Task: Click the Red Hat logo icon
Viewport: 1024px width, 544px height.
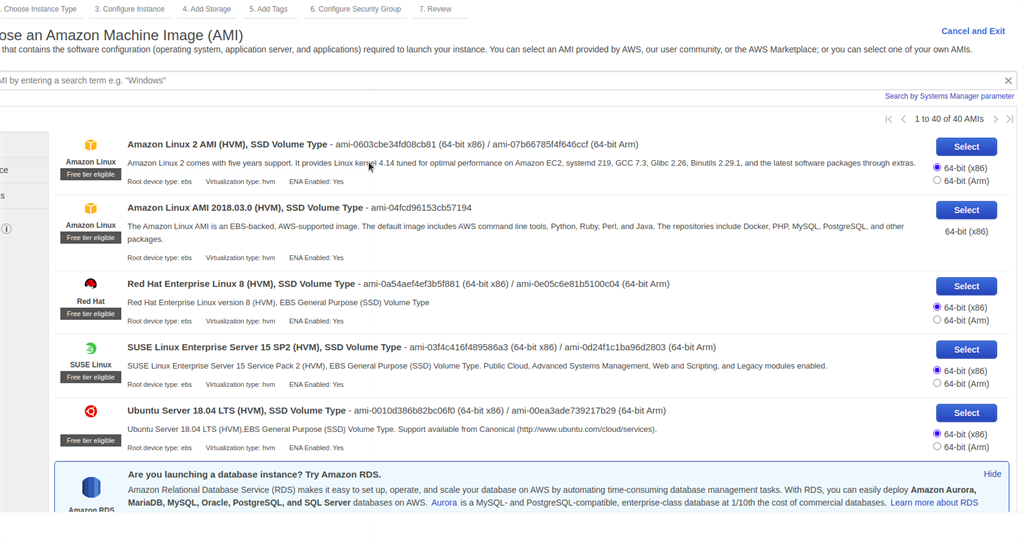Action: coord(91,284)
